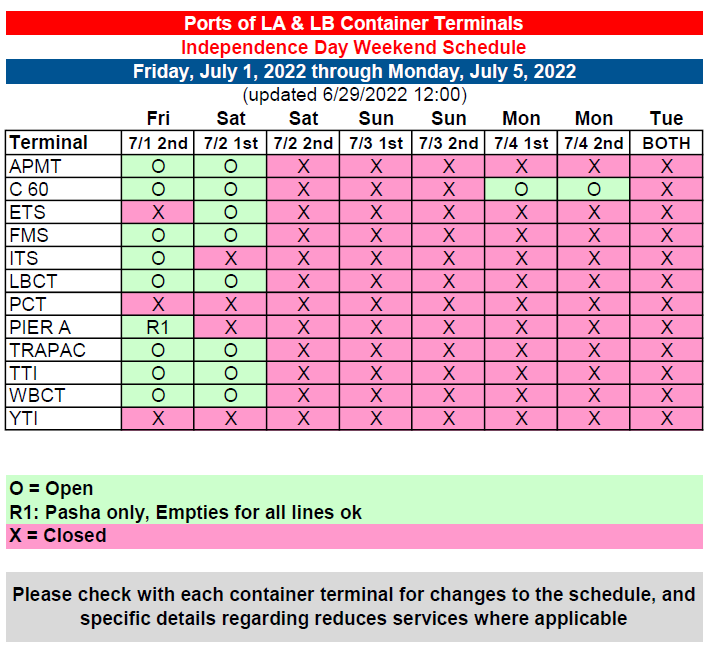Click the ETS 7/2 1st open cell

pos(230,212)
